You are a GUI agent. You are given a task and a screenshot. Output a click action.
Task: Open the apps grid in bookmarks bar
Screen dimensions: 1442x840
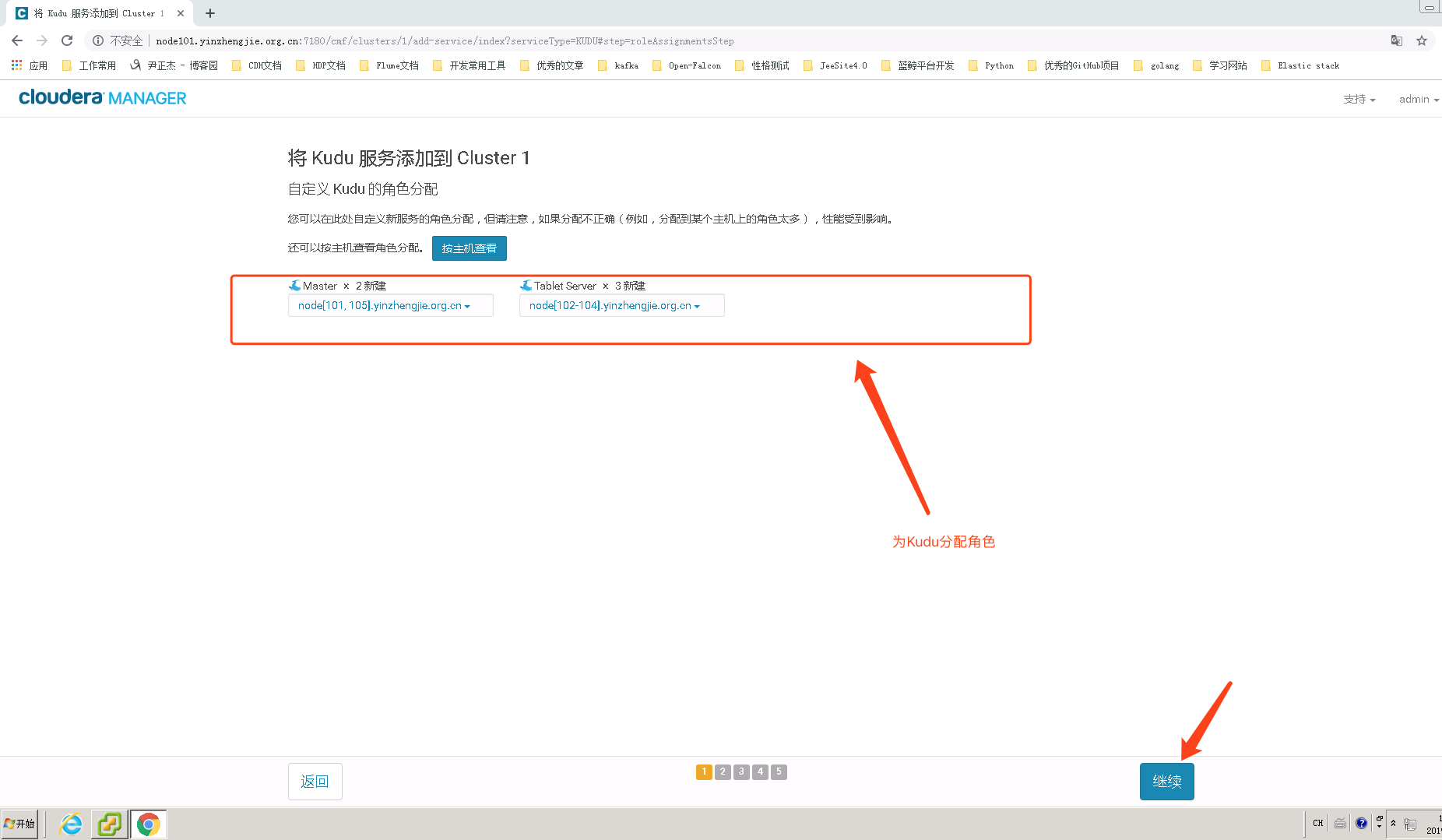(x=29, y=65)
